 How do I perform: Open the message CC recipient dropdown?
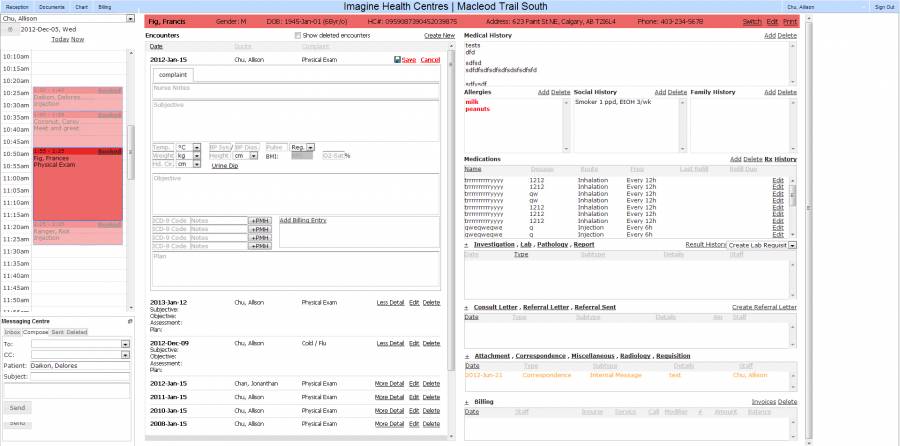tap(80, 355)
